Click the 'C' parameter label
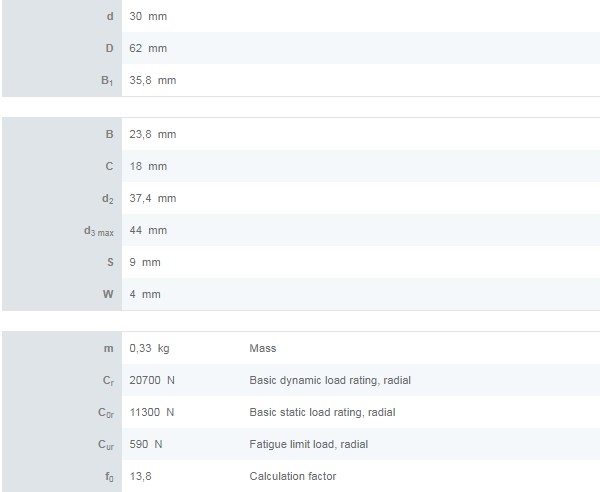The height and width of the screenshot is (492, 600). 109,166
